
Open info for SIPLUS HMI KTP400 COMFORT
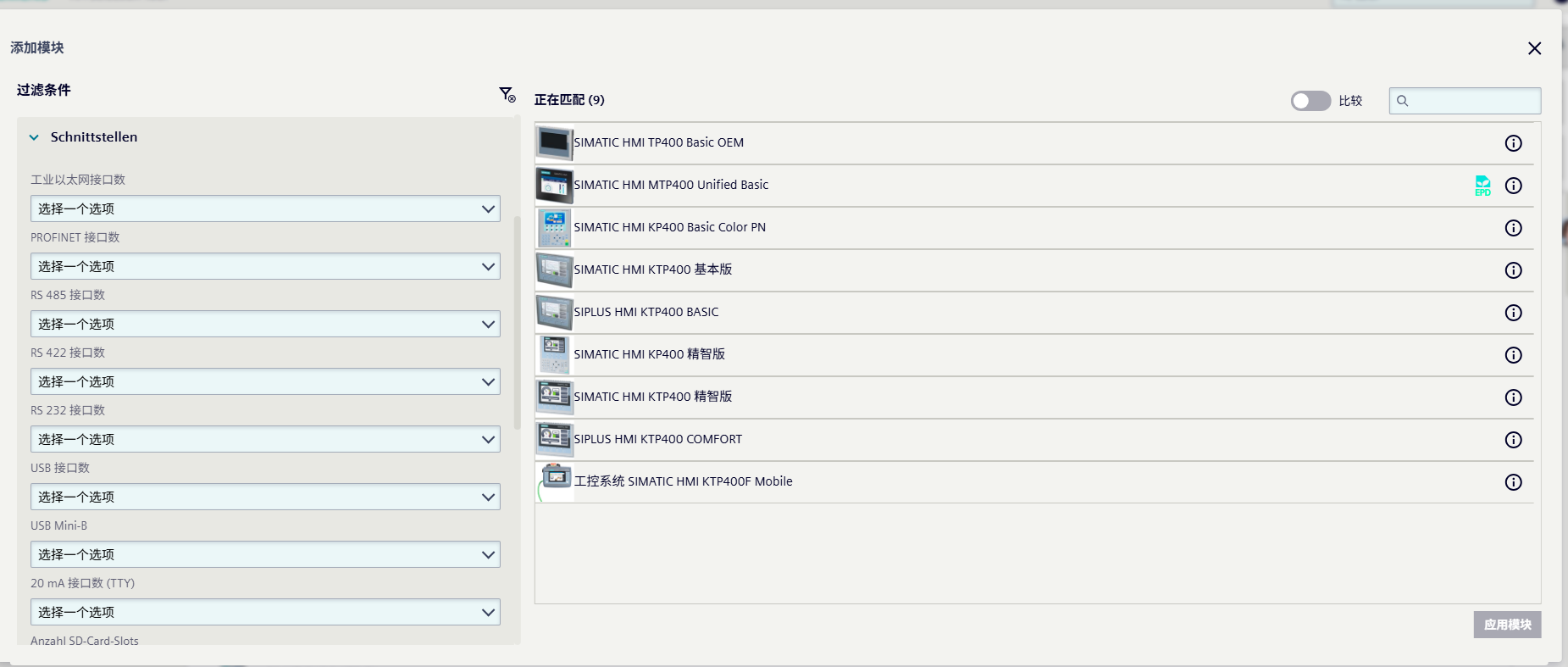tap(1513, 440)
